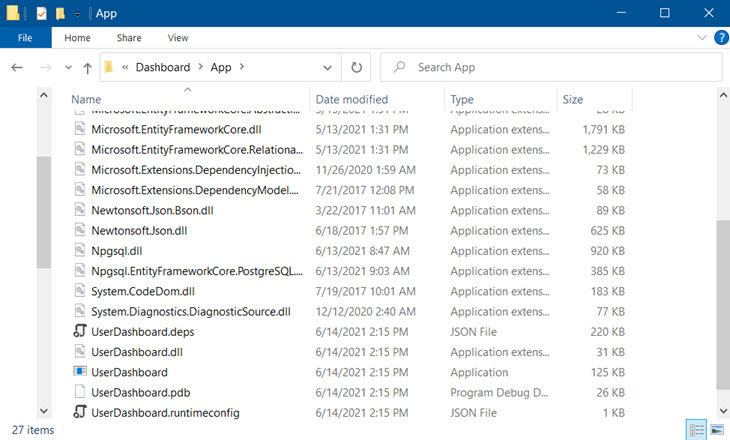The image size is (730, 440).
Task: Click the Properties quick access icon in title bar
Action: [41, 14]
